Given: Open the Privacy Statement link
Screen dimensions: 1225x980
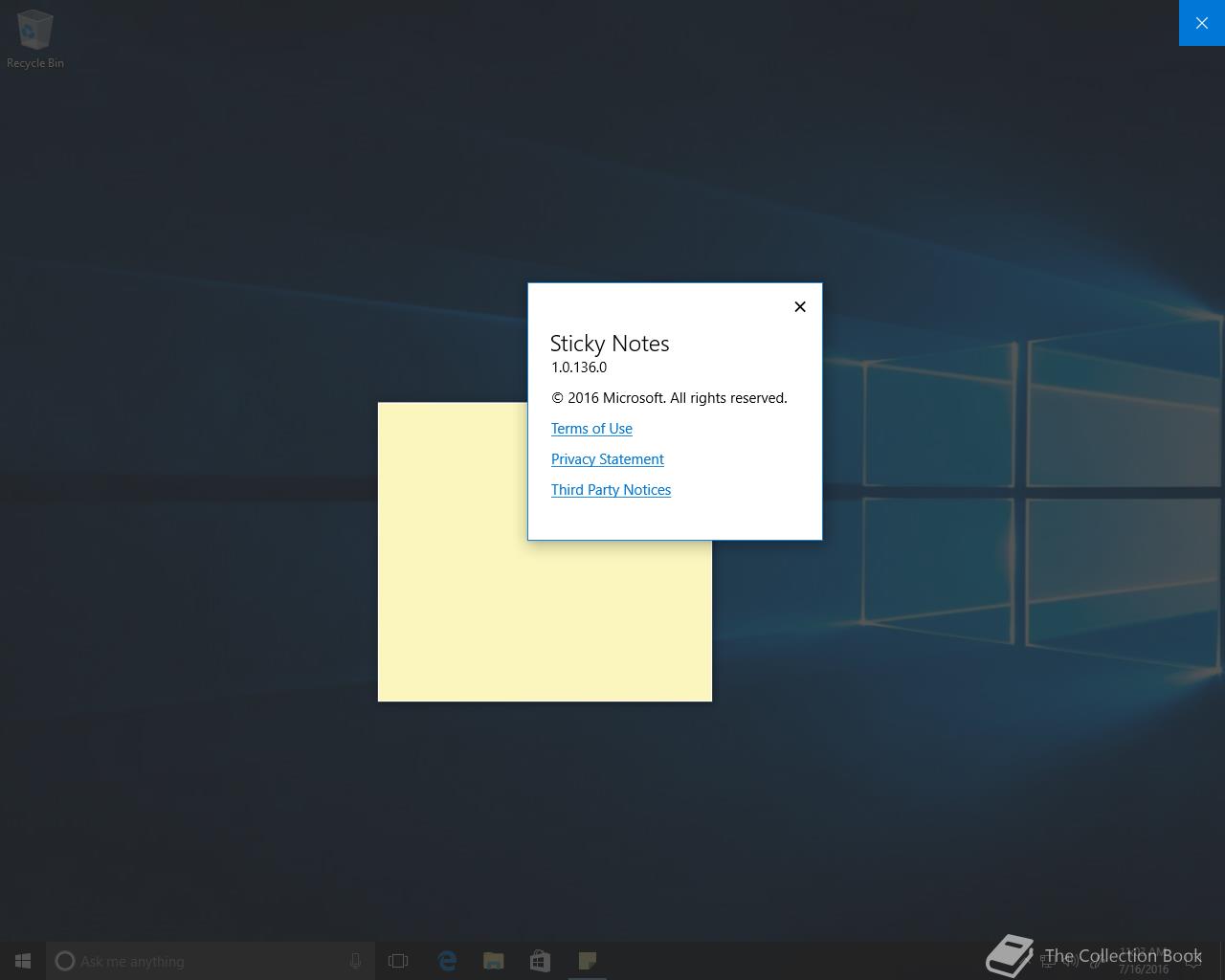Looking at the screenshot, I should point(607,459).
